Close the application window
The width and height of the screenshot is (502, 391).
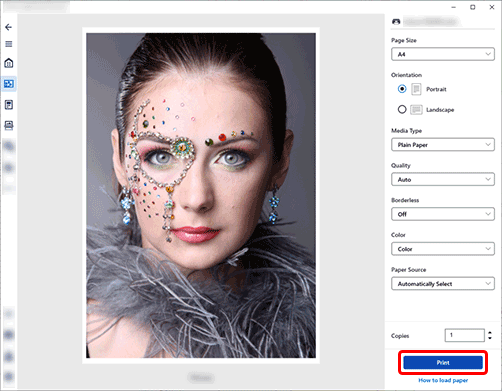click(492, 7)
